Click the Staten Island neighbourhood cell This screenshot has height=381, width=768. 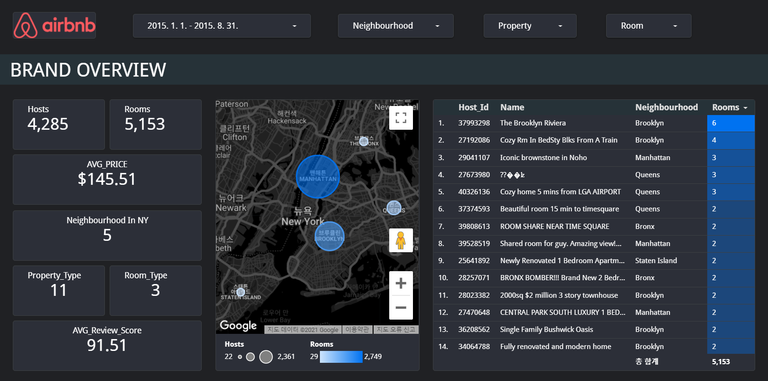656,261
